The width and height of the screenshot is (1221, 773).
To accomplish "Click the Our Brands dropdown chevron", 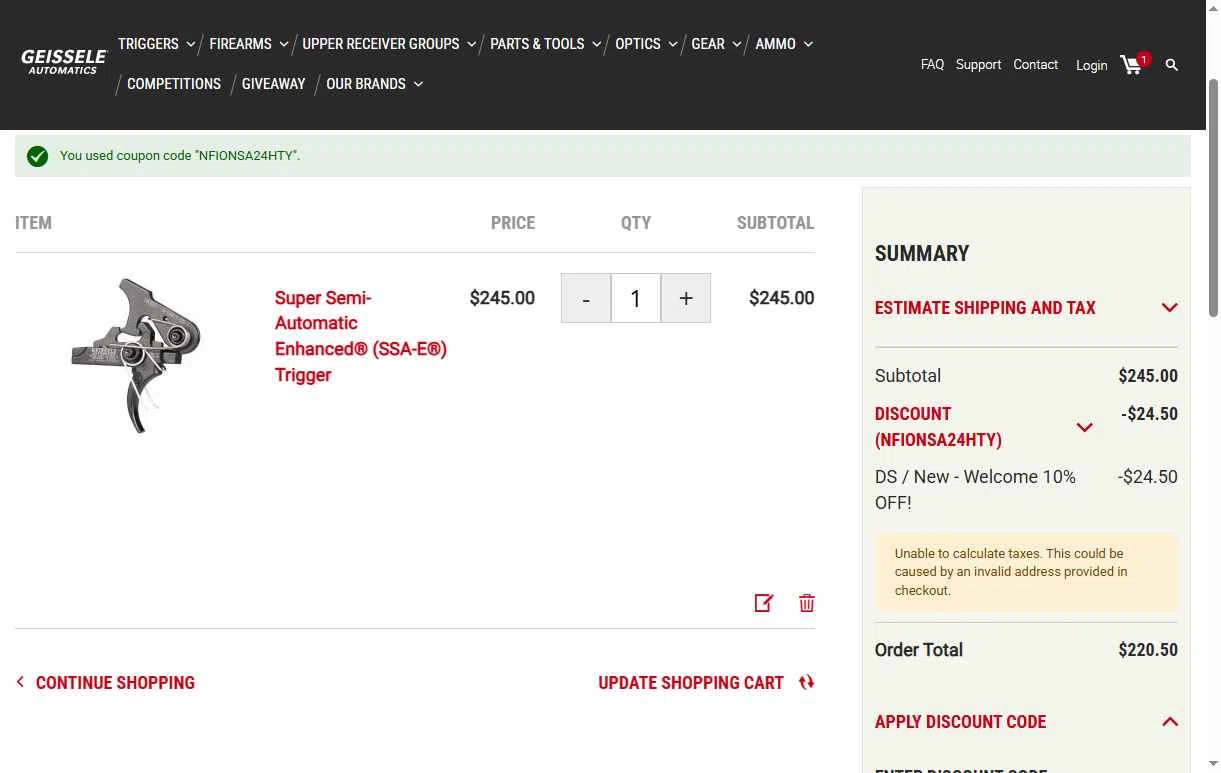I will click(419, 84).
